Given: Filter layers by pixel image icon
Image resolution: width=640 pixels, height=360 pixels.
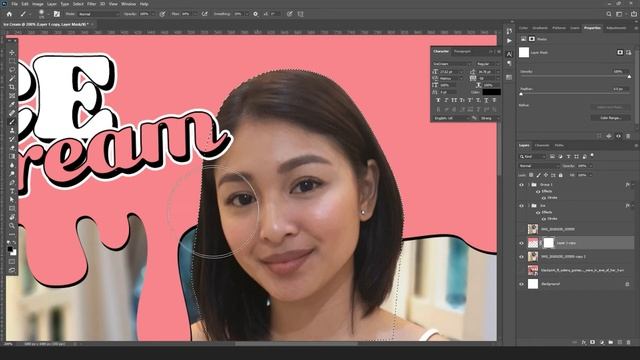Looking at the screenshot, I should pyautogui.click(x=552, y=156).
